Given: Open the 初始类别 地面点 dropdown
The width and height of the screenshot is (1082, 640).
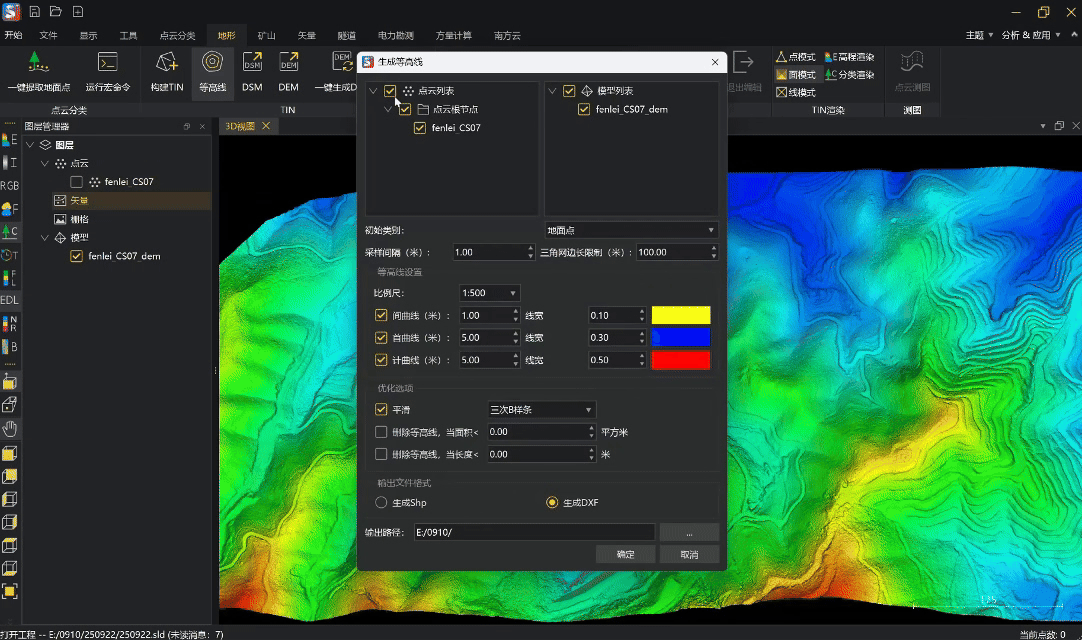Looking at the screenshot, I should pyautogui.click(x=631, y=230).
